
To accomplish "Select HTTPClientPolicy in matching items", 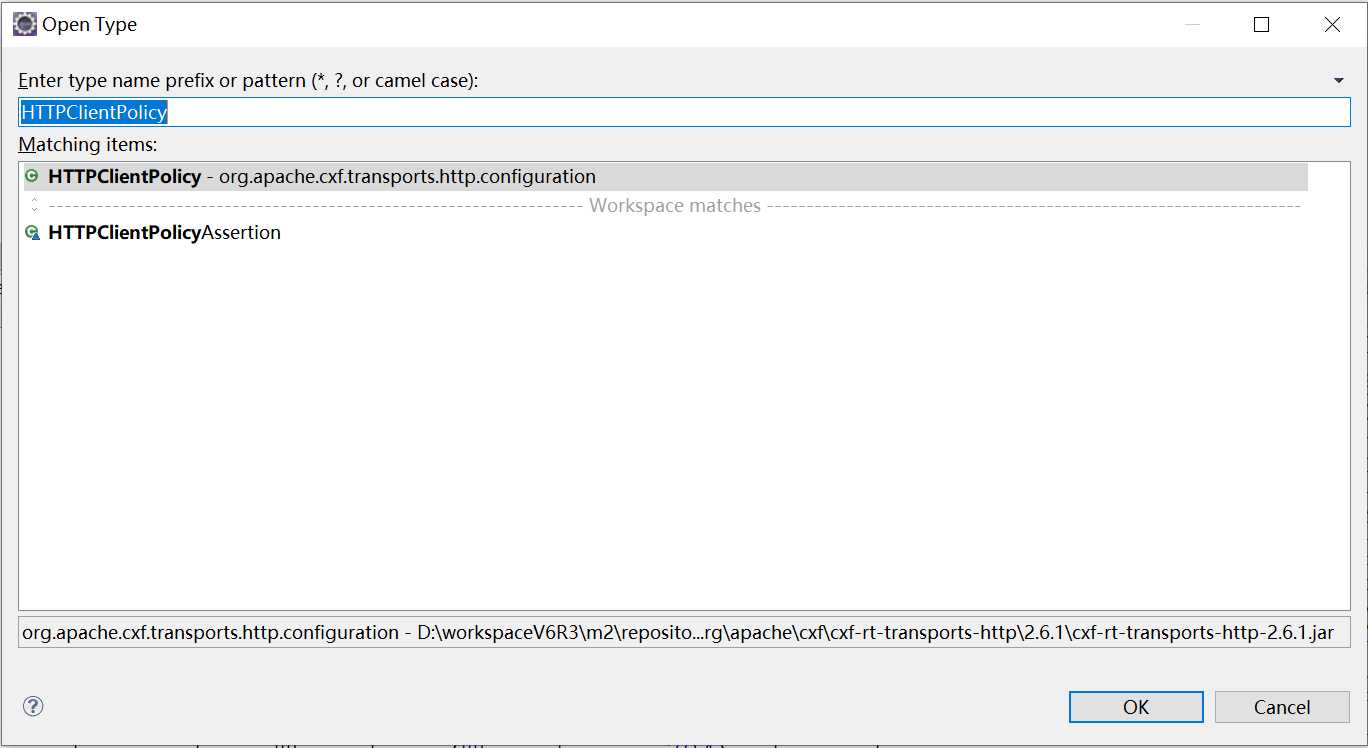I will (x=665, y=177).
